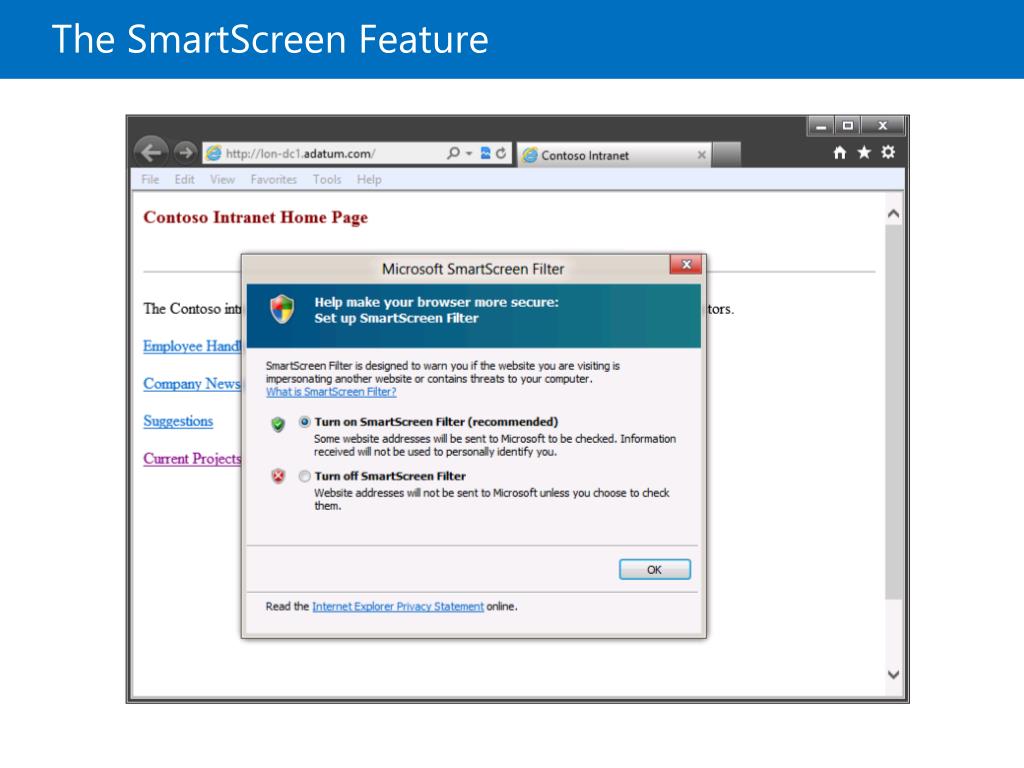Close the Contoso Intranet tab

tap(701, 155)
